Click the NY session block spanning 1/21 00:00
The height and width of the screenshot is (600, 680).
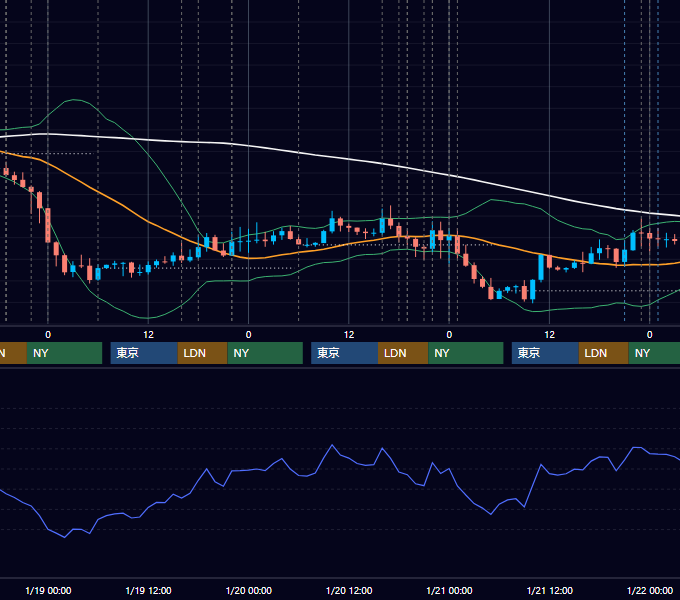(466, 353)
